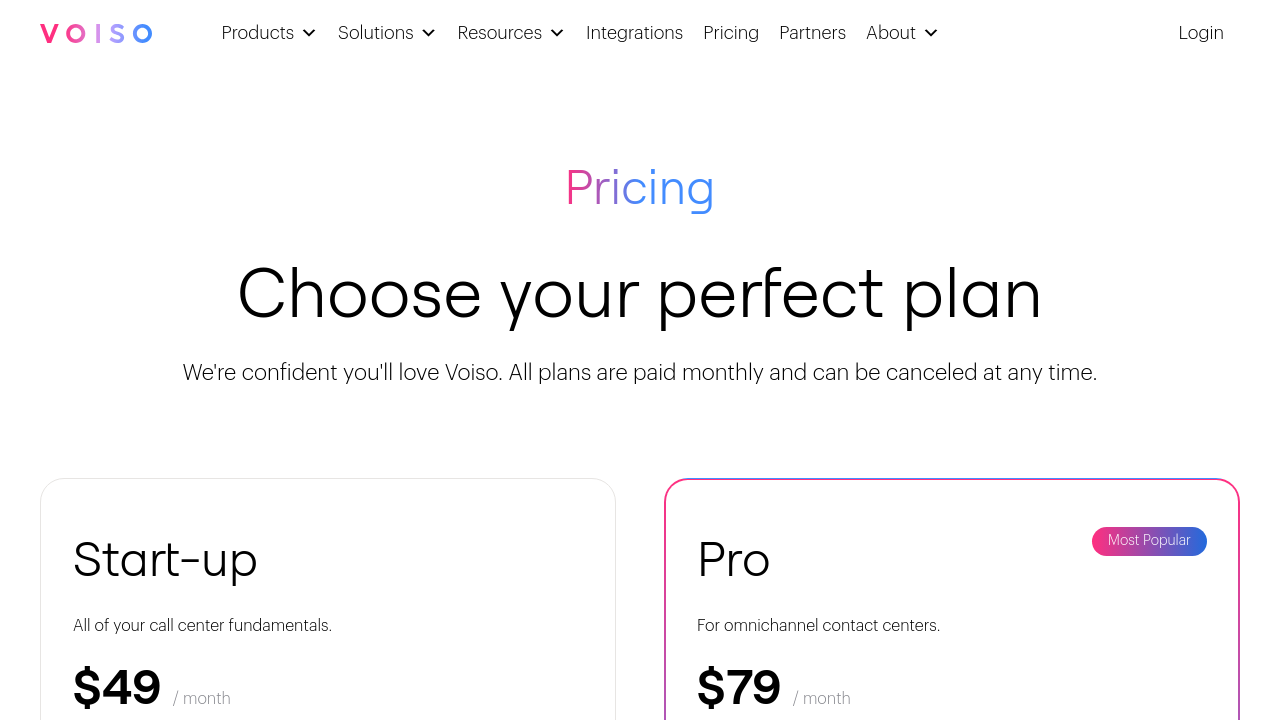Click the Most Popular badge
The width and height of the screenshot is (1280, 720).
tap(1149, 541)
